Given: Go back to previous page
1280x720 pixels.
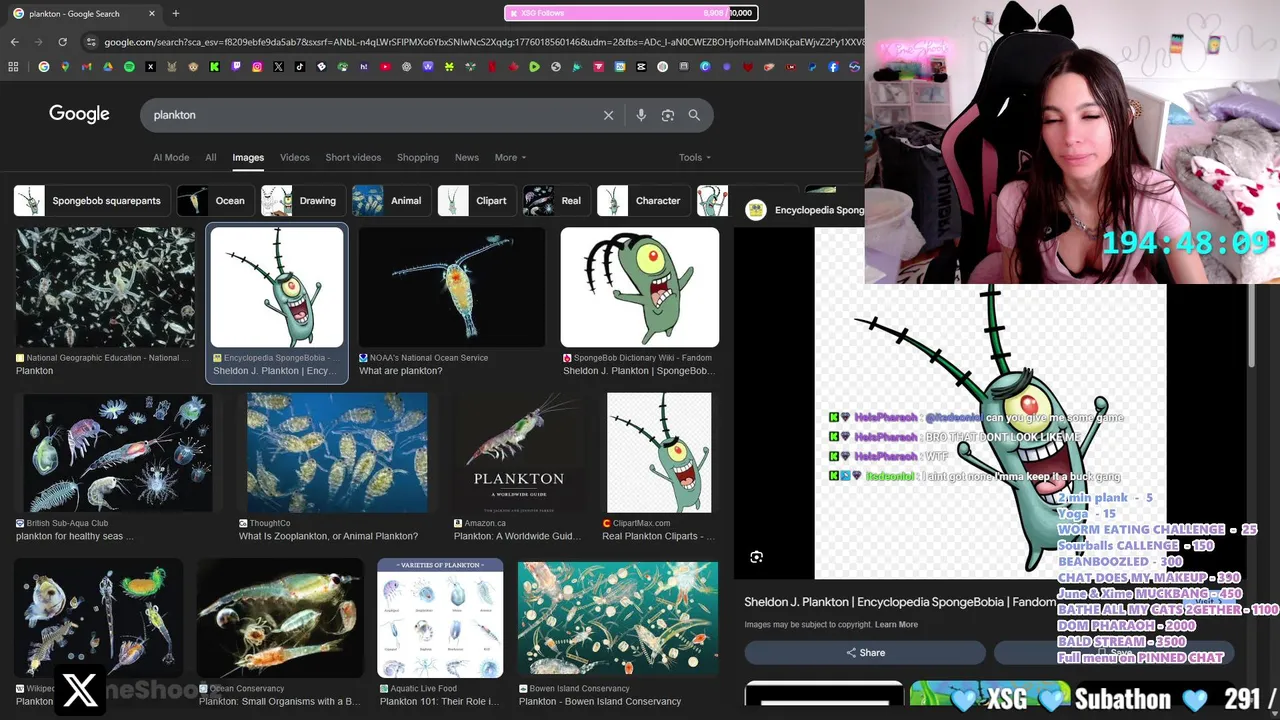Looking at the screenshot, I should click(14, 42).
